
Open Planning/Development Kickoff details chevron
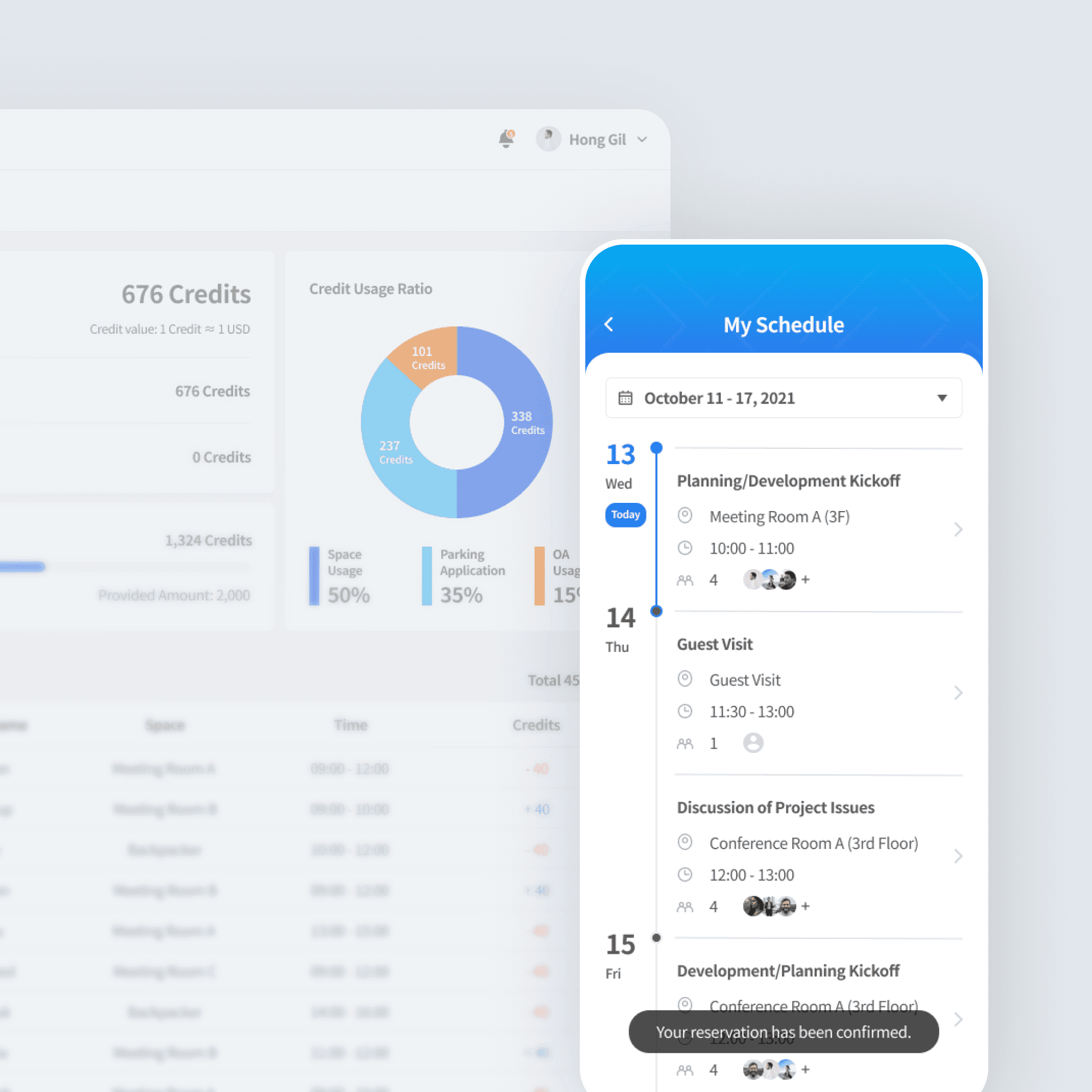pos(958,530)
